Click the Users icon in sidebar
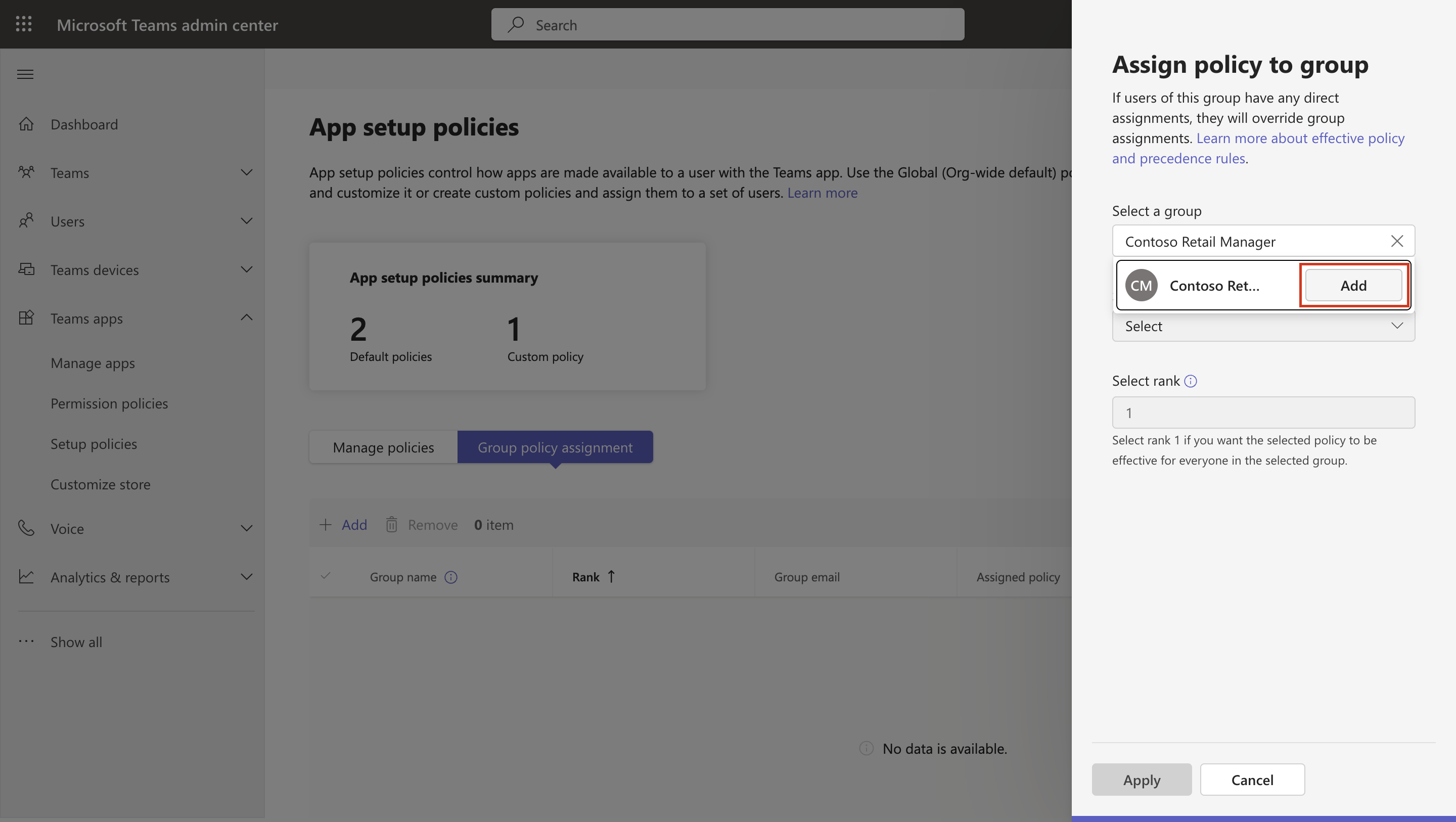The height and width of the screenshot is (822, 1456). 26,220
